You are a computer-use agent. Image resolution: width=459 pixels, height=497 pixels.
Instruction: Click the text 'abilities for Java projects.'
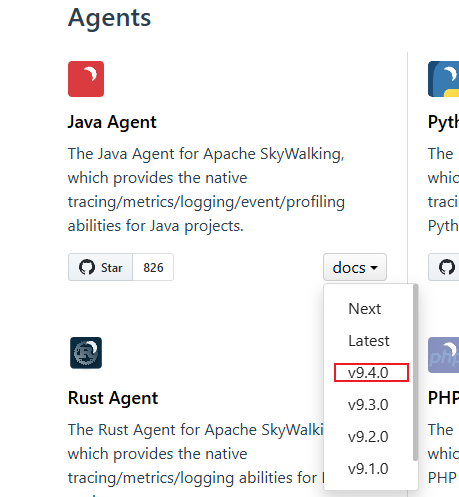coord(156,226)
